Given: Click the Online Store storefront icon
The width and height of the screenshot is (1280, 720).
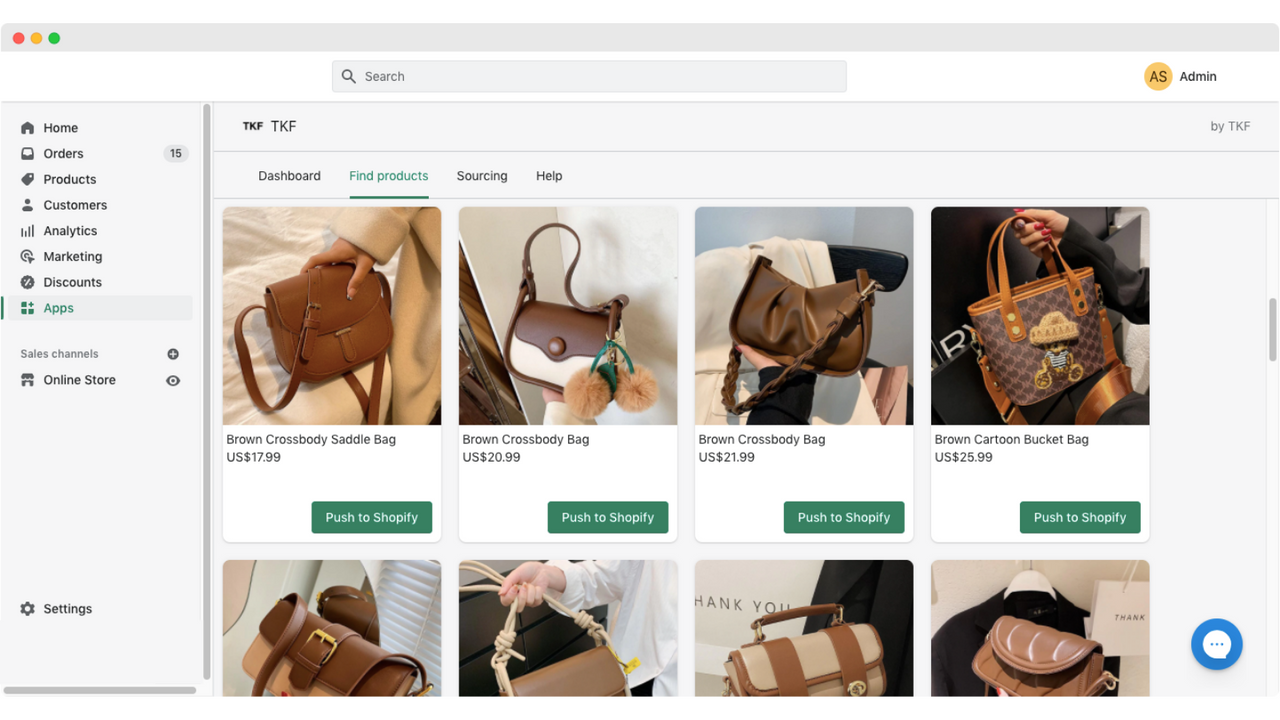Looking at the screenshot, I should pos(27,380).
